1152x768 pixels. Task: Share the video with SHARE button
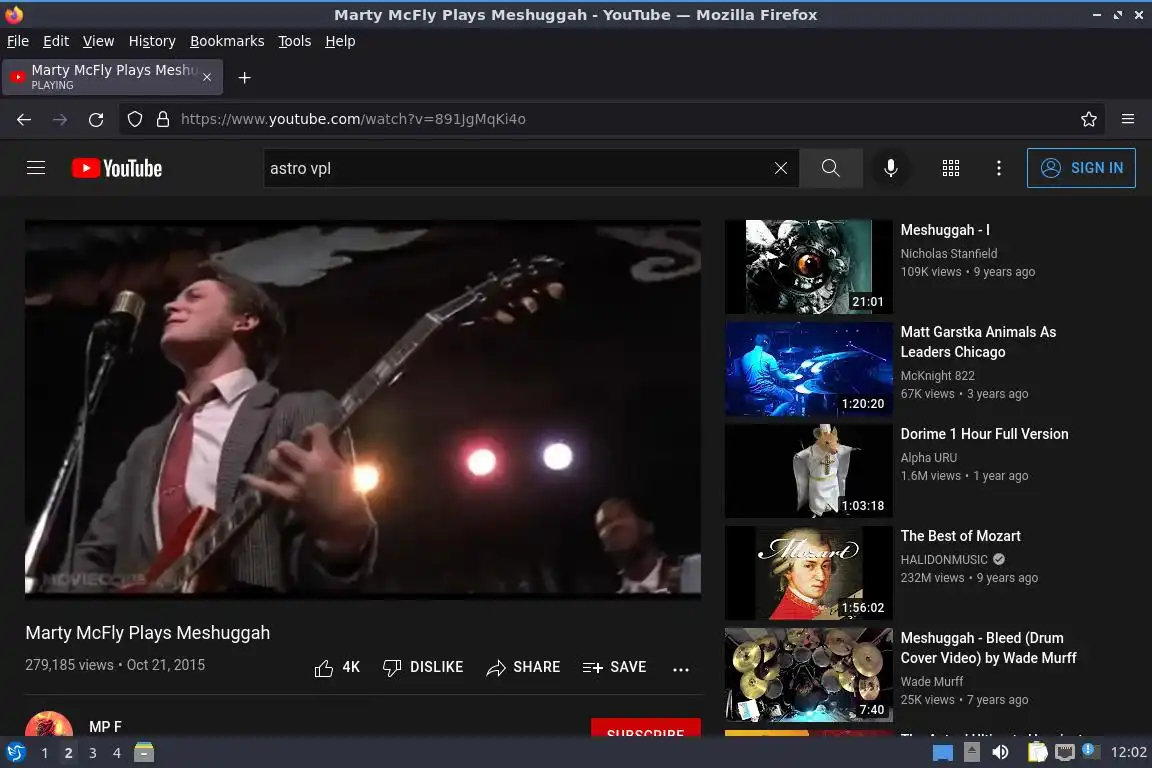[523, 667]
